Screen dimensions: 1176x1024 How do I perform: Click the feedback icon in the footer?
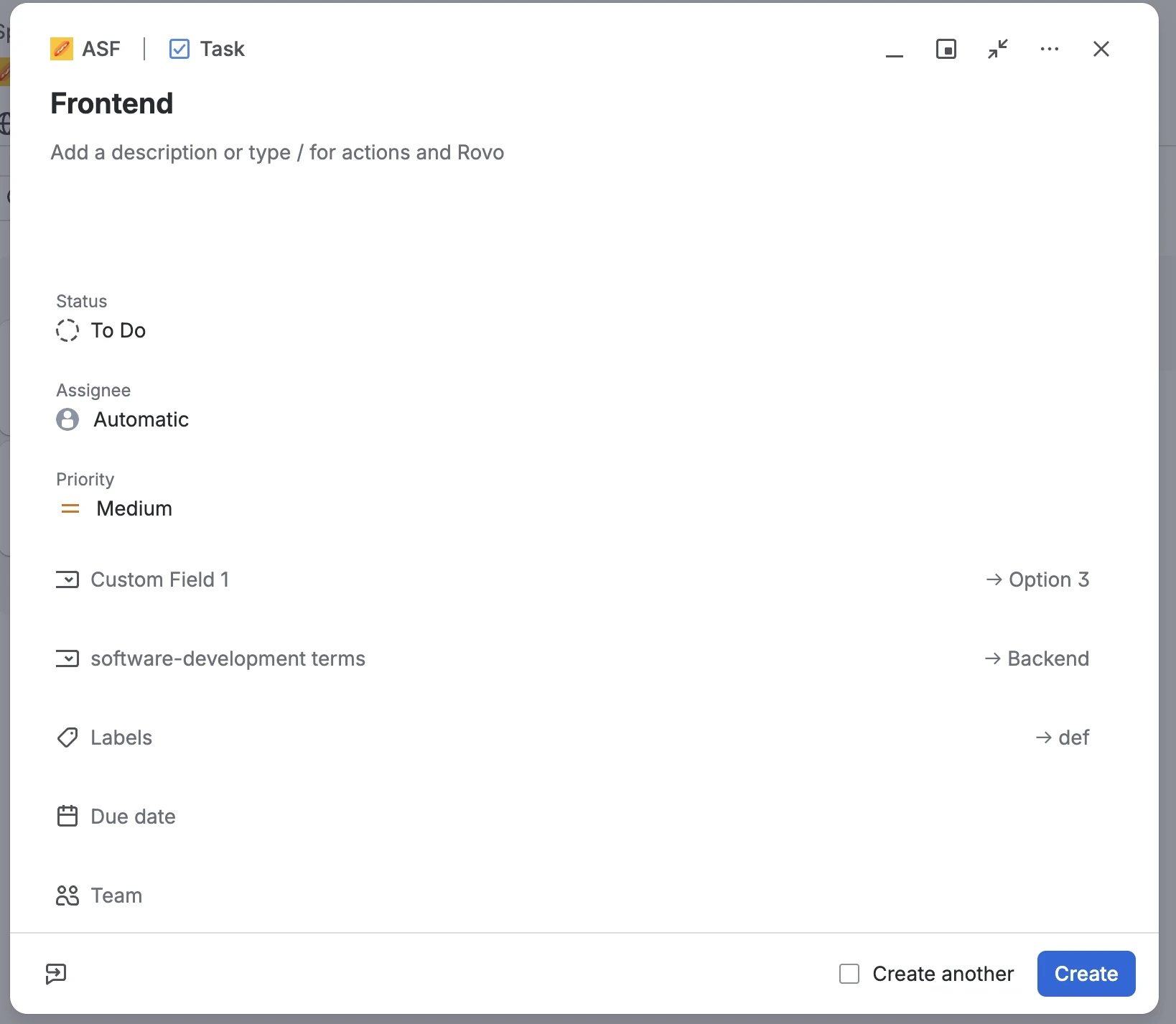[56, 974]
